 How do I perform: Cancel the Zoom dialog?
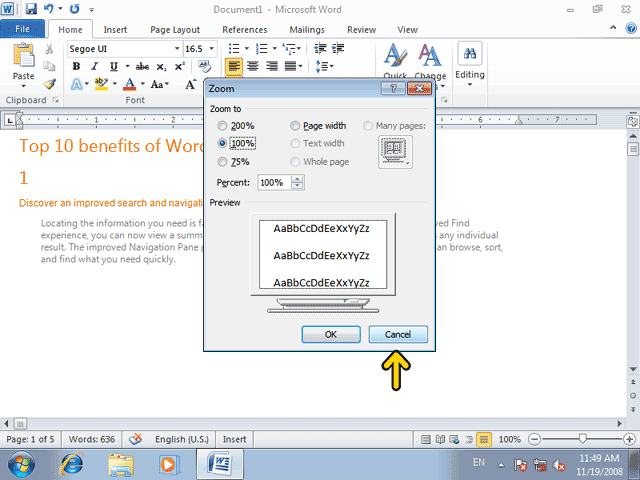coord(398,334)
